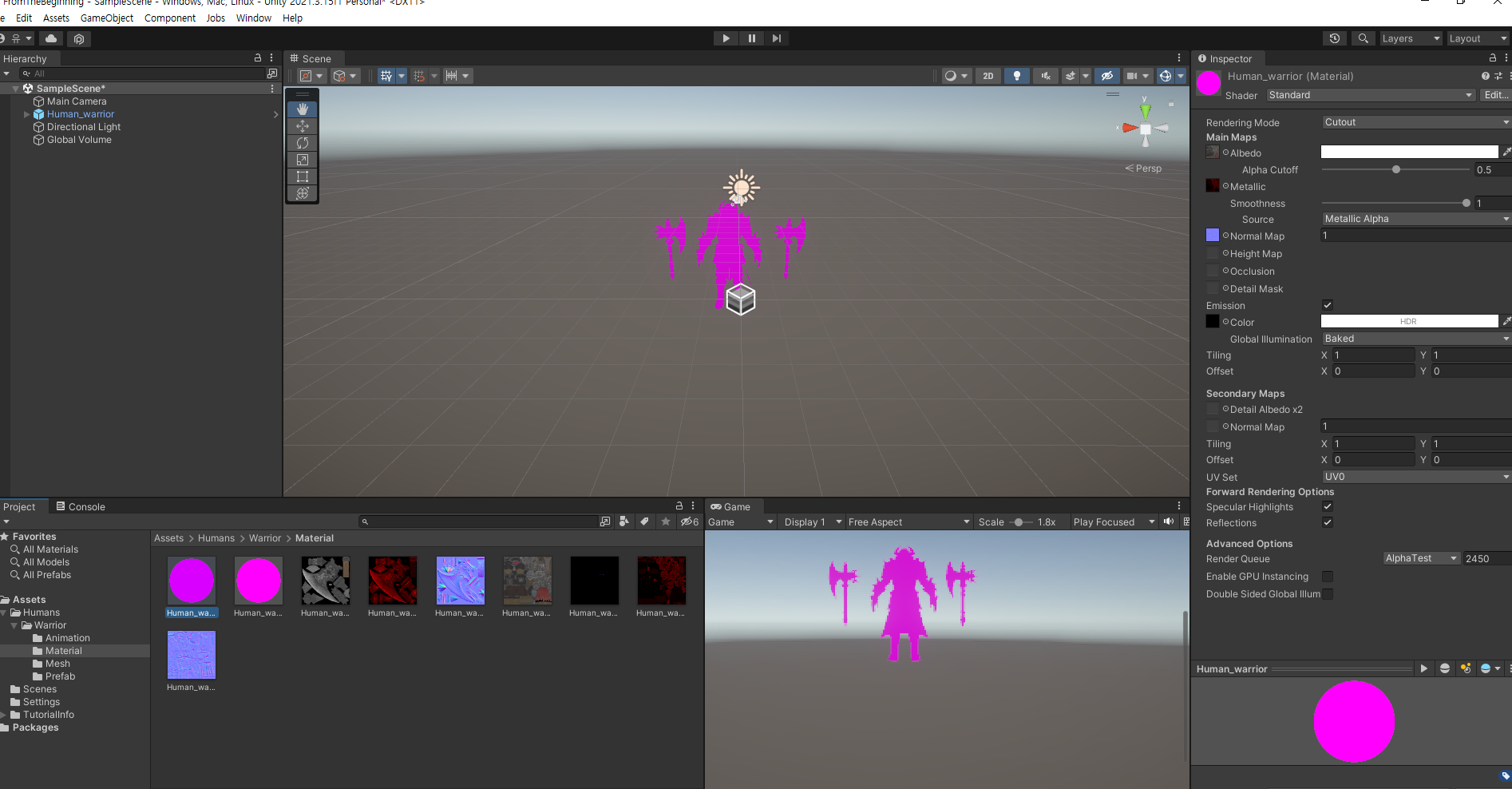The height and width of the screenshot is (789, 1512).
Task: Select the Rotate tool
Action: pyautogui.click(x=303, y=143)
